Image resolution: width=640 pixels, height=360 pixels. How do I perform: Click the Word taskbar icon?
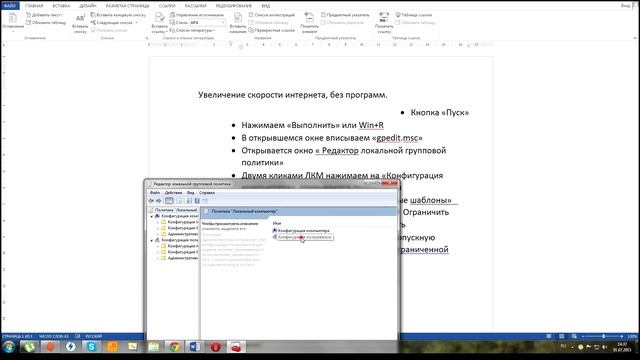coord(195,347)
